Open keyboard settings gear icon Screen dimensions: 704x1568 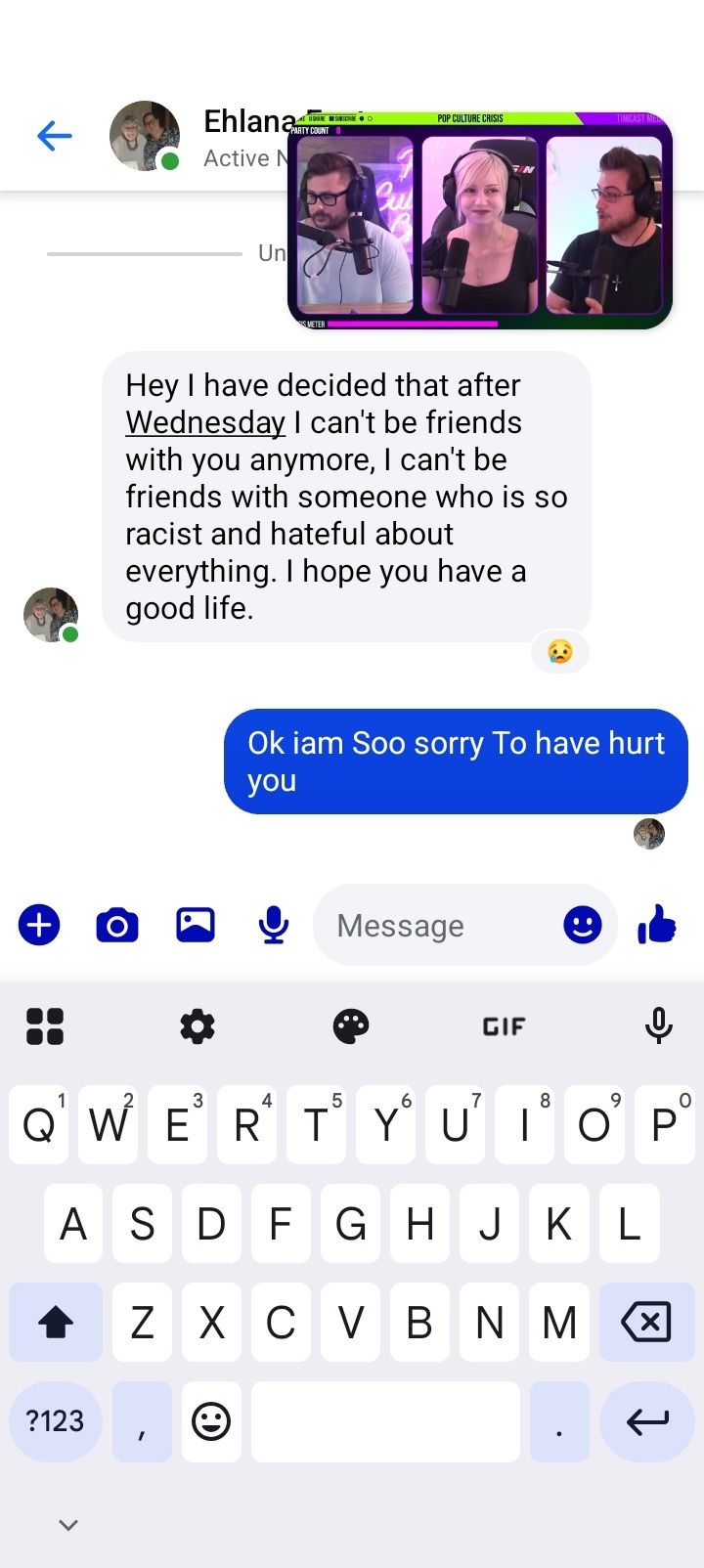(x=198, y=1026)
